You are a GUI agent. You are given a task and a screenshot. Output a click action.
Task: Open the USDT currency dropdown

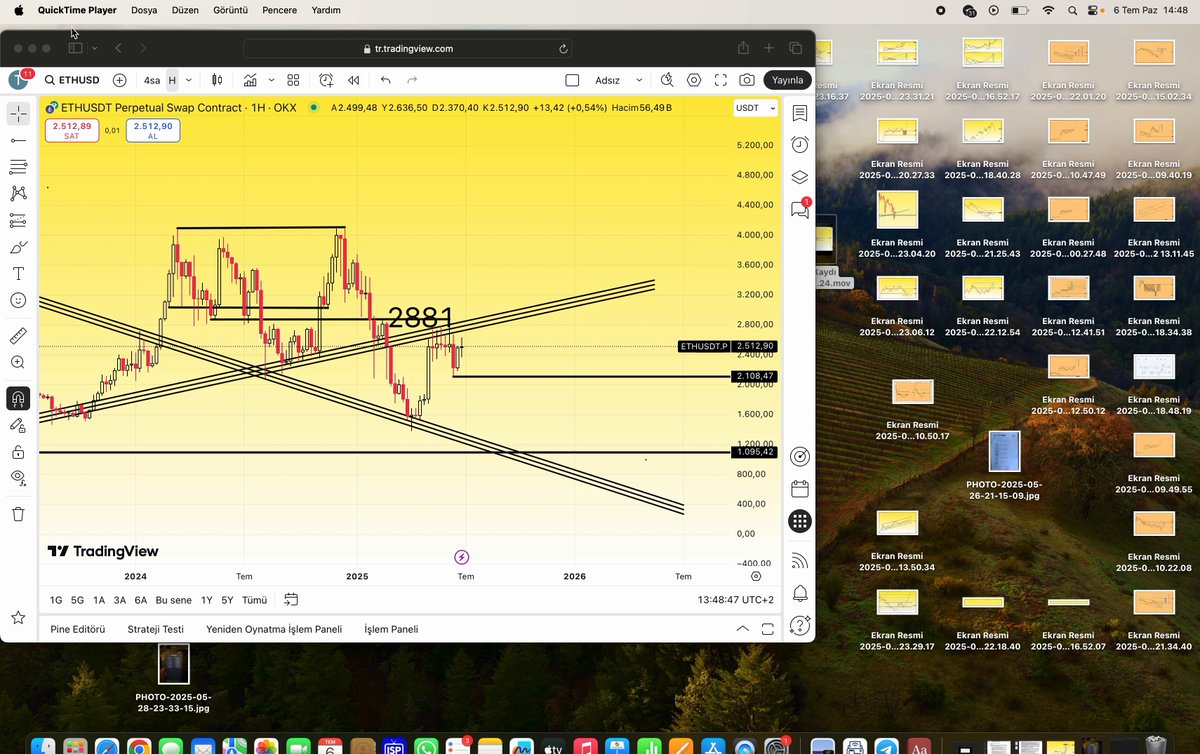(x=755, y=107)
